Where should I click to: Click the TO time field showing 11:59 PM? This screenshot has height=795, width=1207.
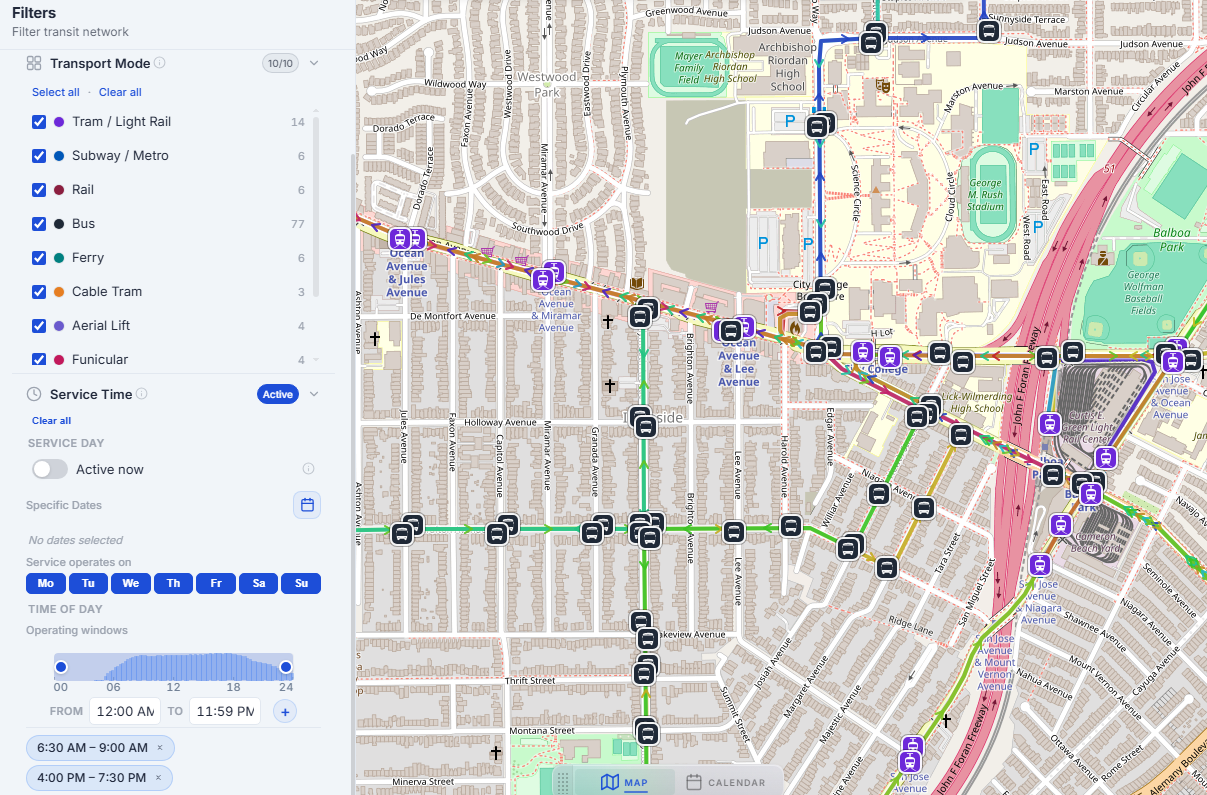pyautogui.click(x=224, y=712)
